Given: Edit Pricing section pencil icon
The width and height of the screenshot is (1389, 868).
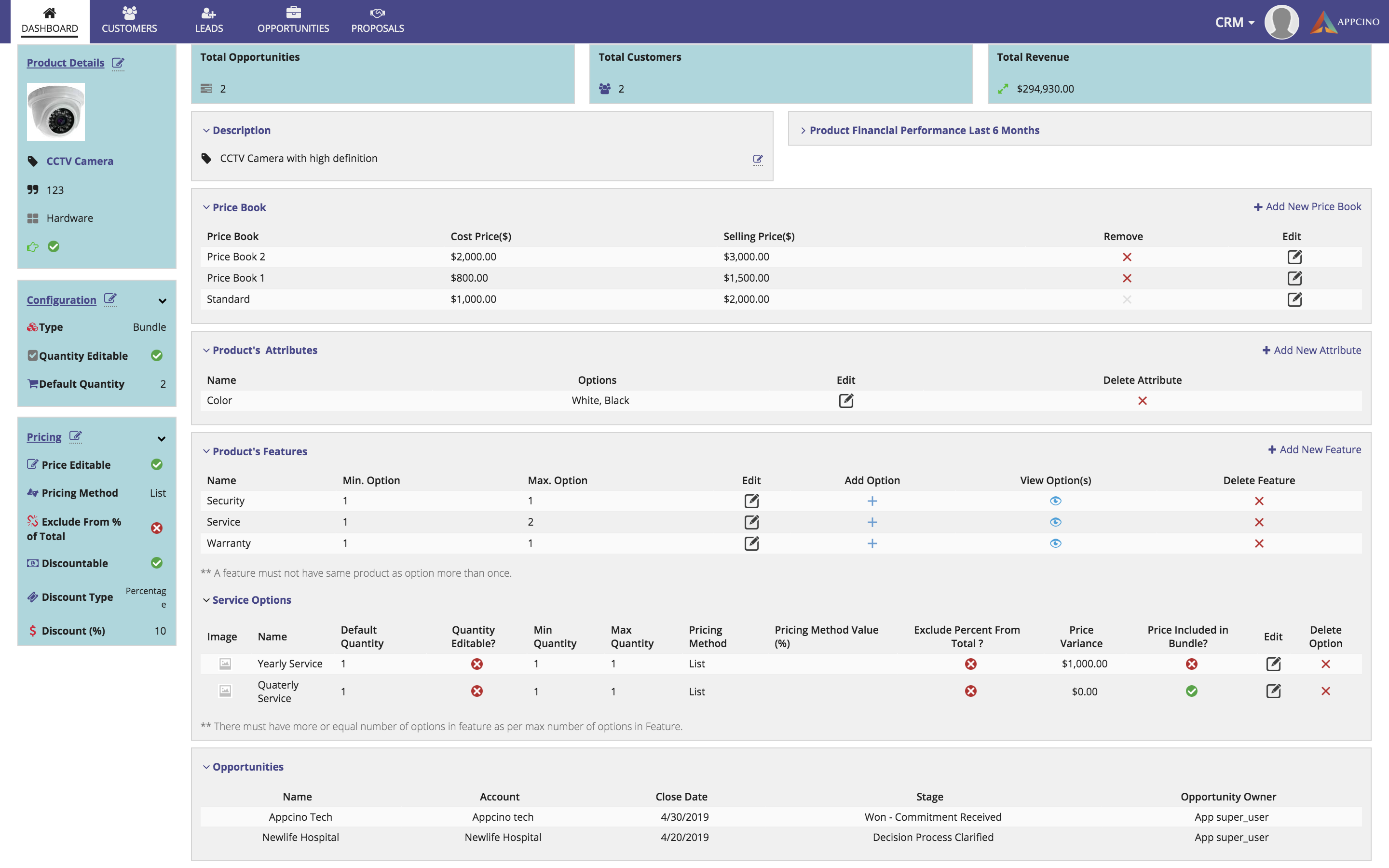Looking at the screenshot, I should coord(75,437).
